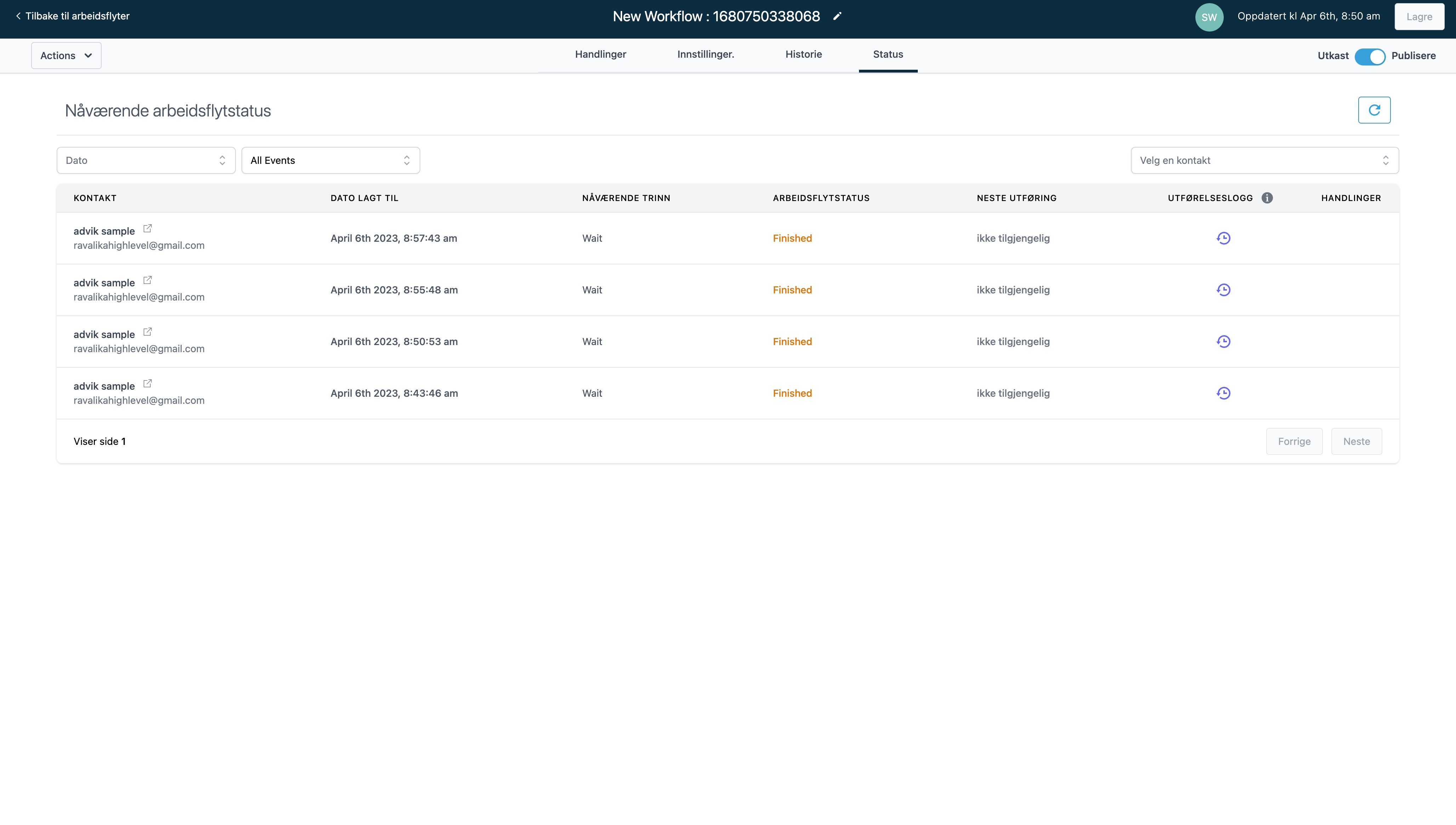
Task: Switch to the Innstillinger tab
Action: click(x=706, y=55)
